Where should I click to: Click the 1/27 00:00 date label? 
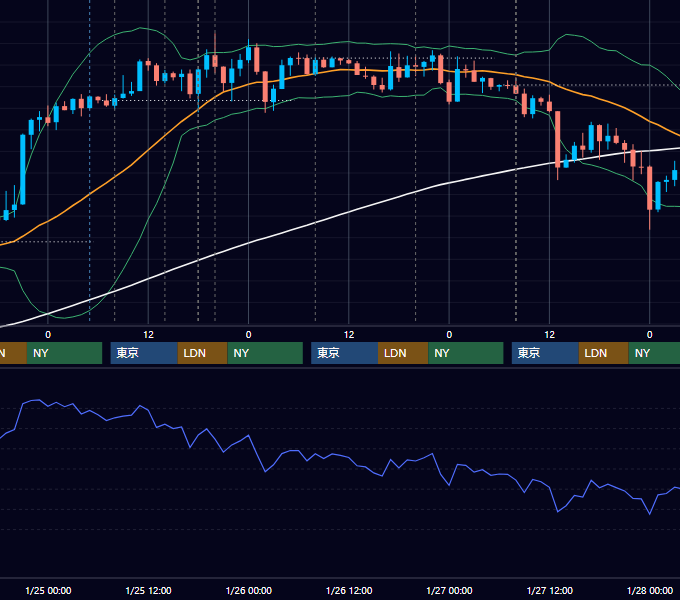[449, 590]
